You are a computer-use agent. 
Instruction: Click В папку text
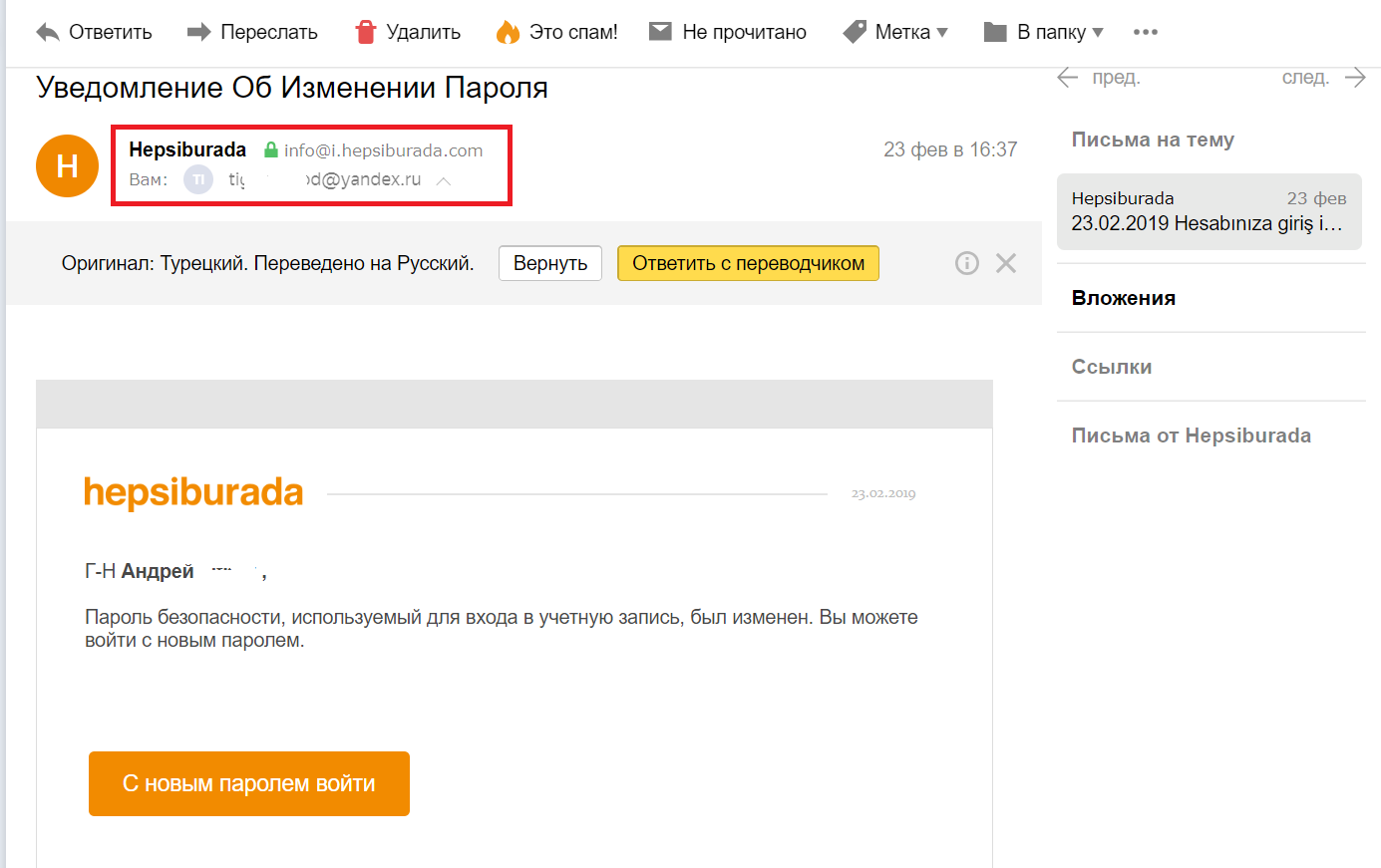click(1052, 32)
